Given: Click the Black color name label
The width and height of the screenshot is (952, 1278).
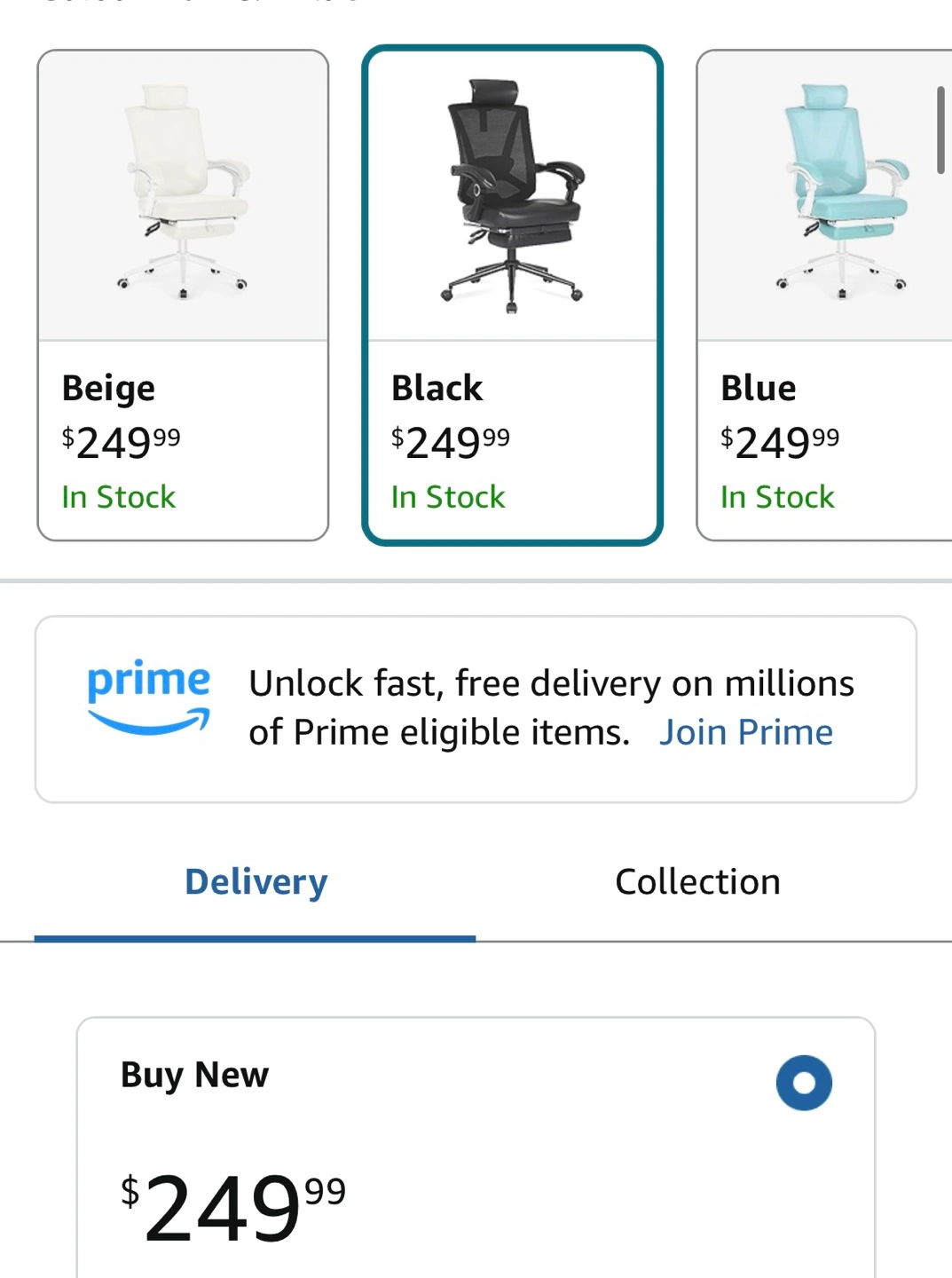Looking at the screenshot, I should point(437,389).
